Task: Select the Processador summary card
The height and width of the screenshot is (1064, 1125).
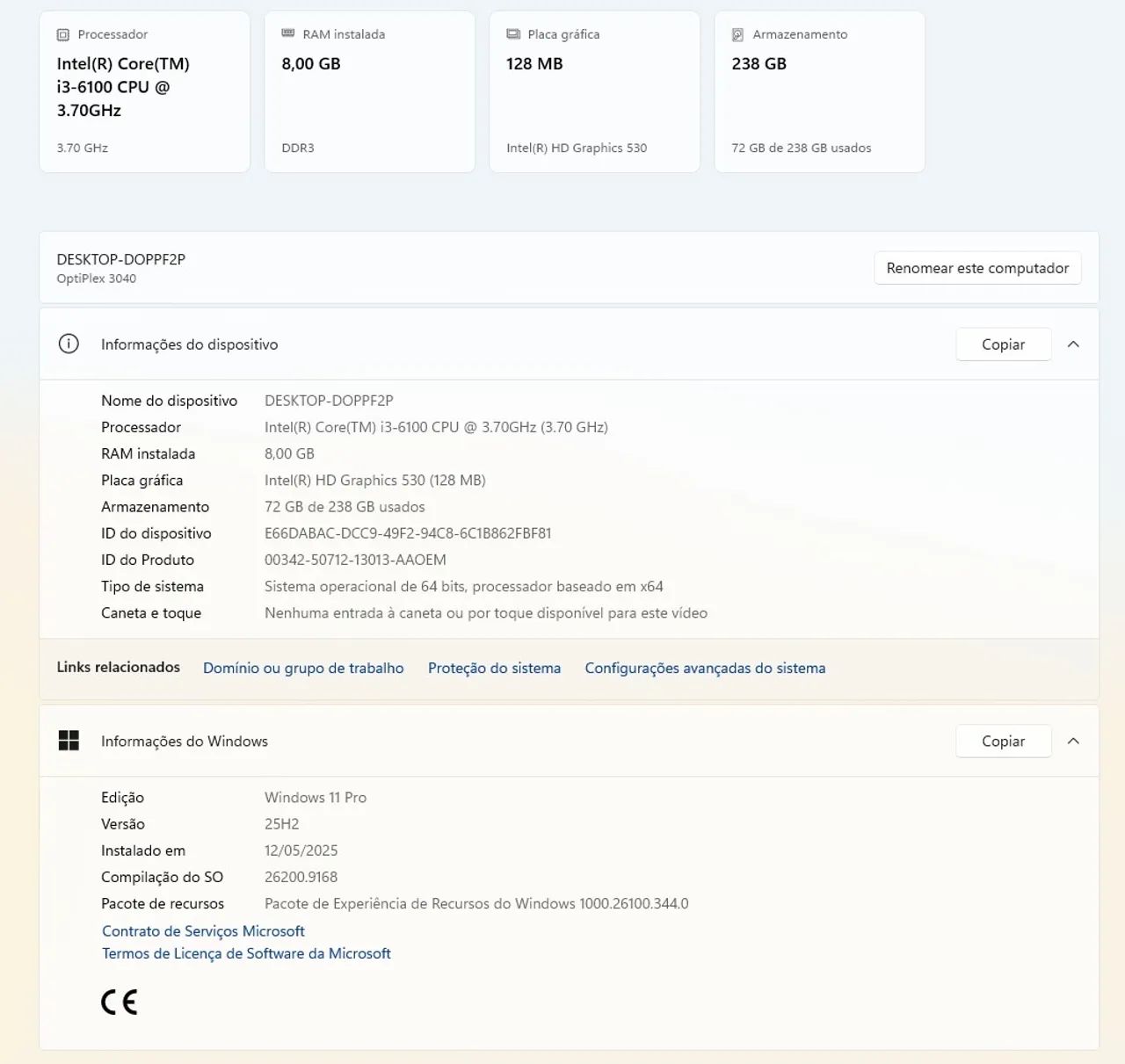Action: coord(145,91)
